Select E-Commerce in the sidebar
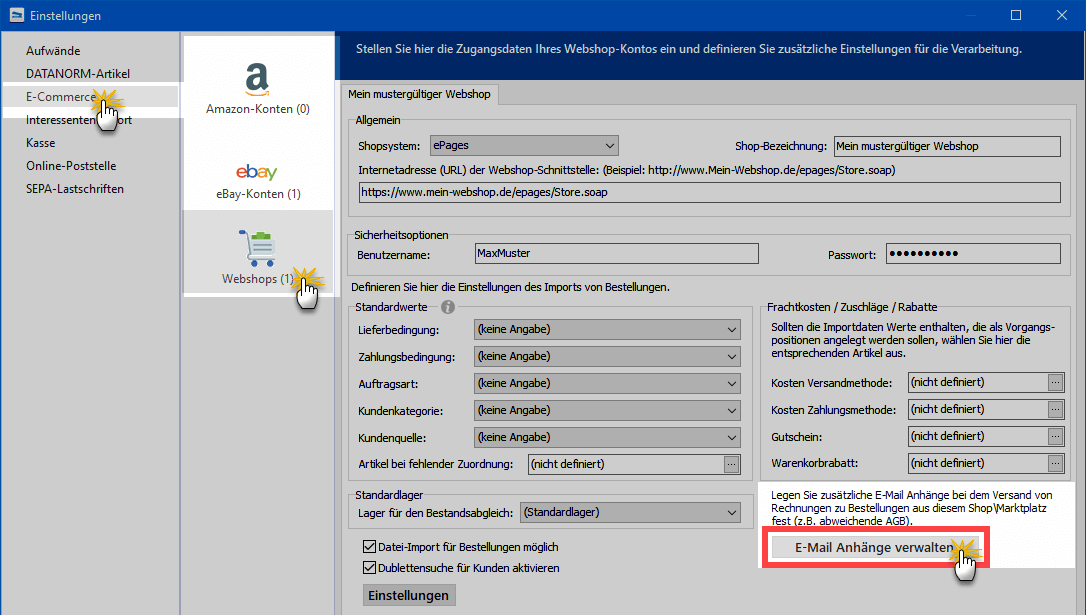Viewport: 1086px width, 615px height. (90, 96)
